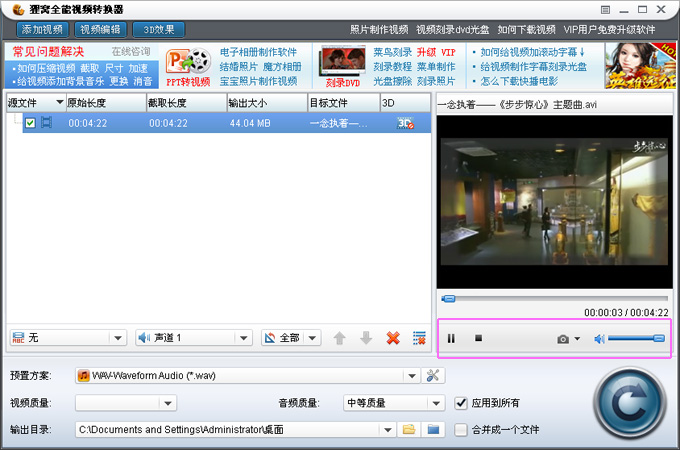Open the audio track 声道 1 dropdown
This screenshot has width=680, height=450.
[x=243, y=338]
